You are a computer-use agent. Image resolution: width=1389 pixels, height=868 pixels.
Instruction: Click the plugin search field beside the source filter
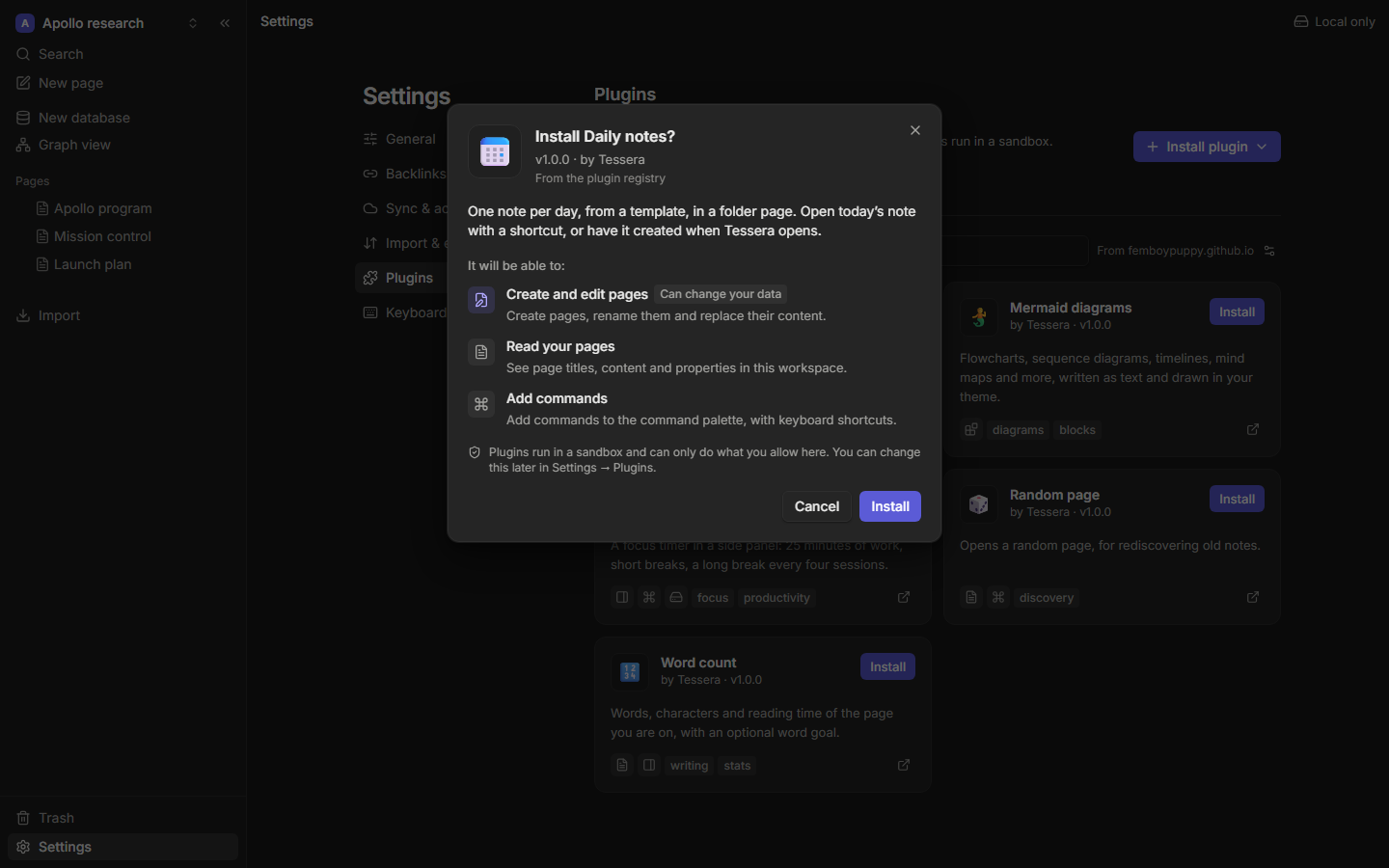click(x=1016, y=251)
